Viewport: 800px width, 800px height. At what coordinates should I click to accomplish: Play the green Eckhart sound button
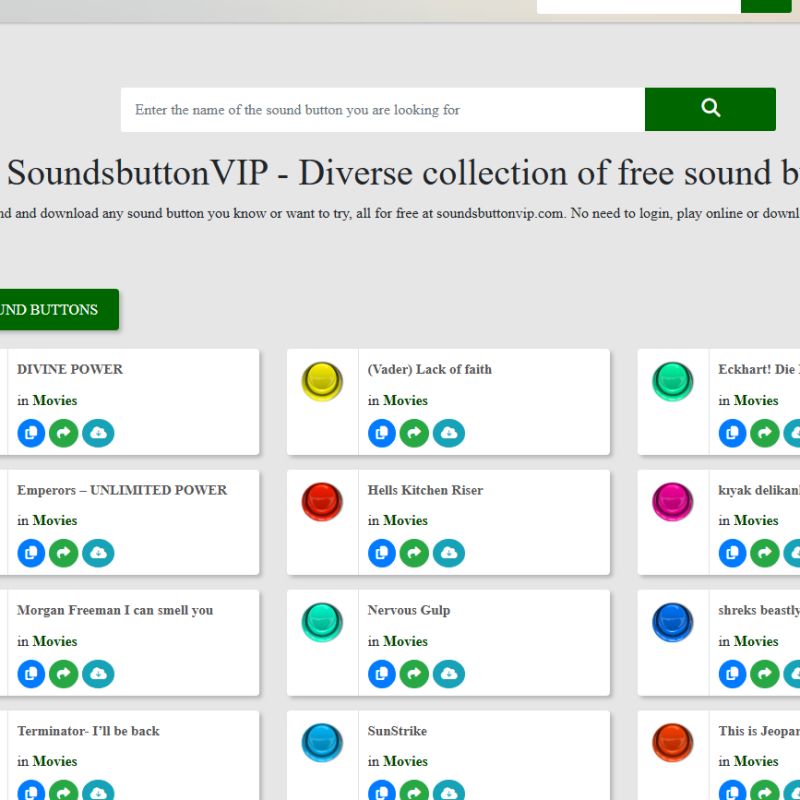672,381
